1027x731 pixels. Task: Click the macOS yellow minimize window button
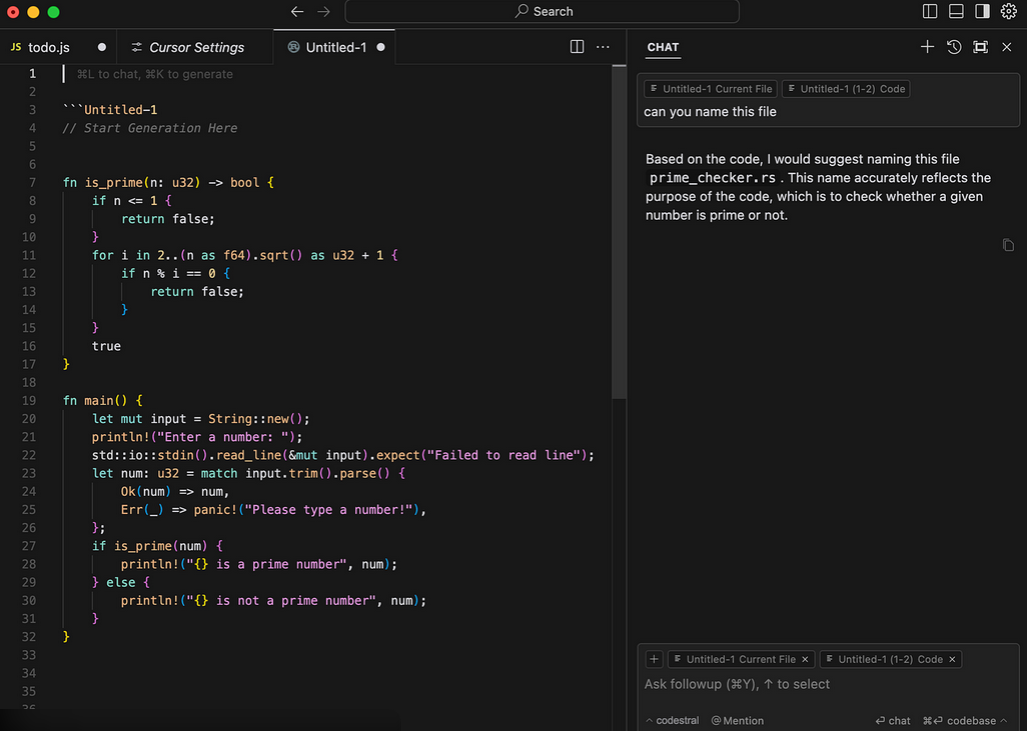(x=33, y=12)
